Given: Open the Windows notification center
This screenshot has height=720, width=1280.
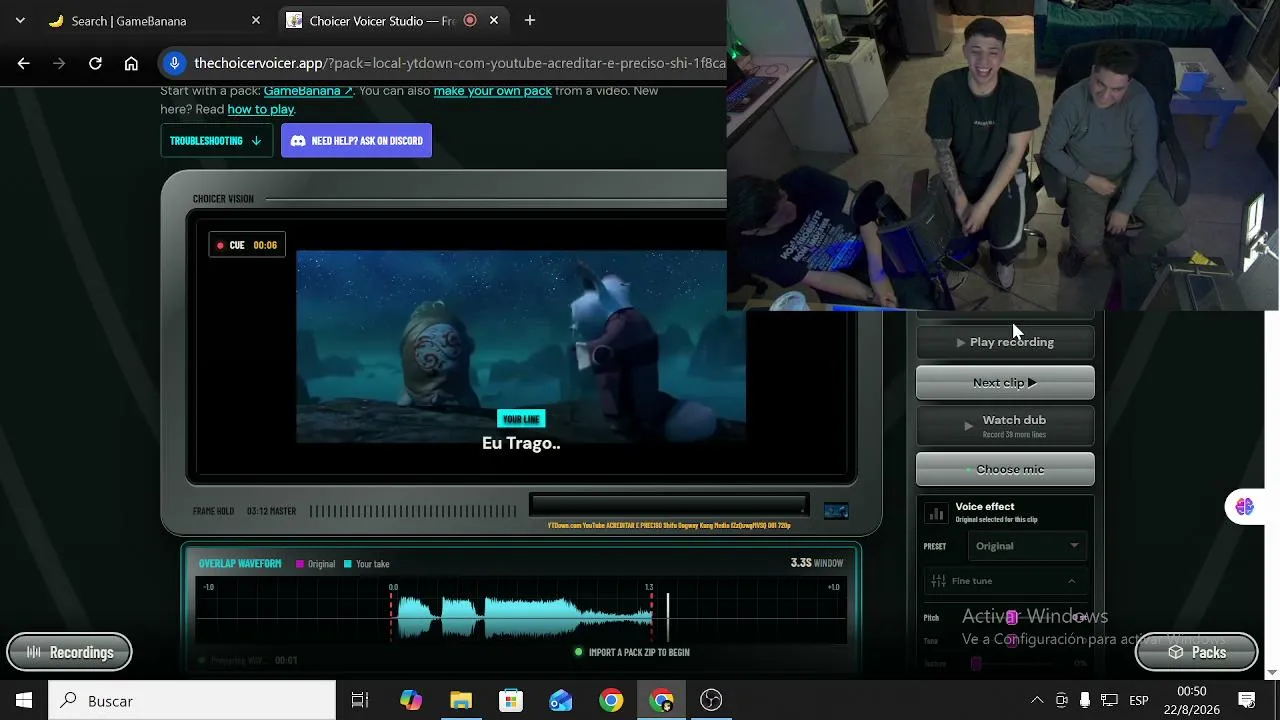Looking at the screenshot, I should tap(1247, 700).
